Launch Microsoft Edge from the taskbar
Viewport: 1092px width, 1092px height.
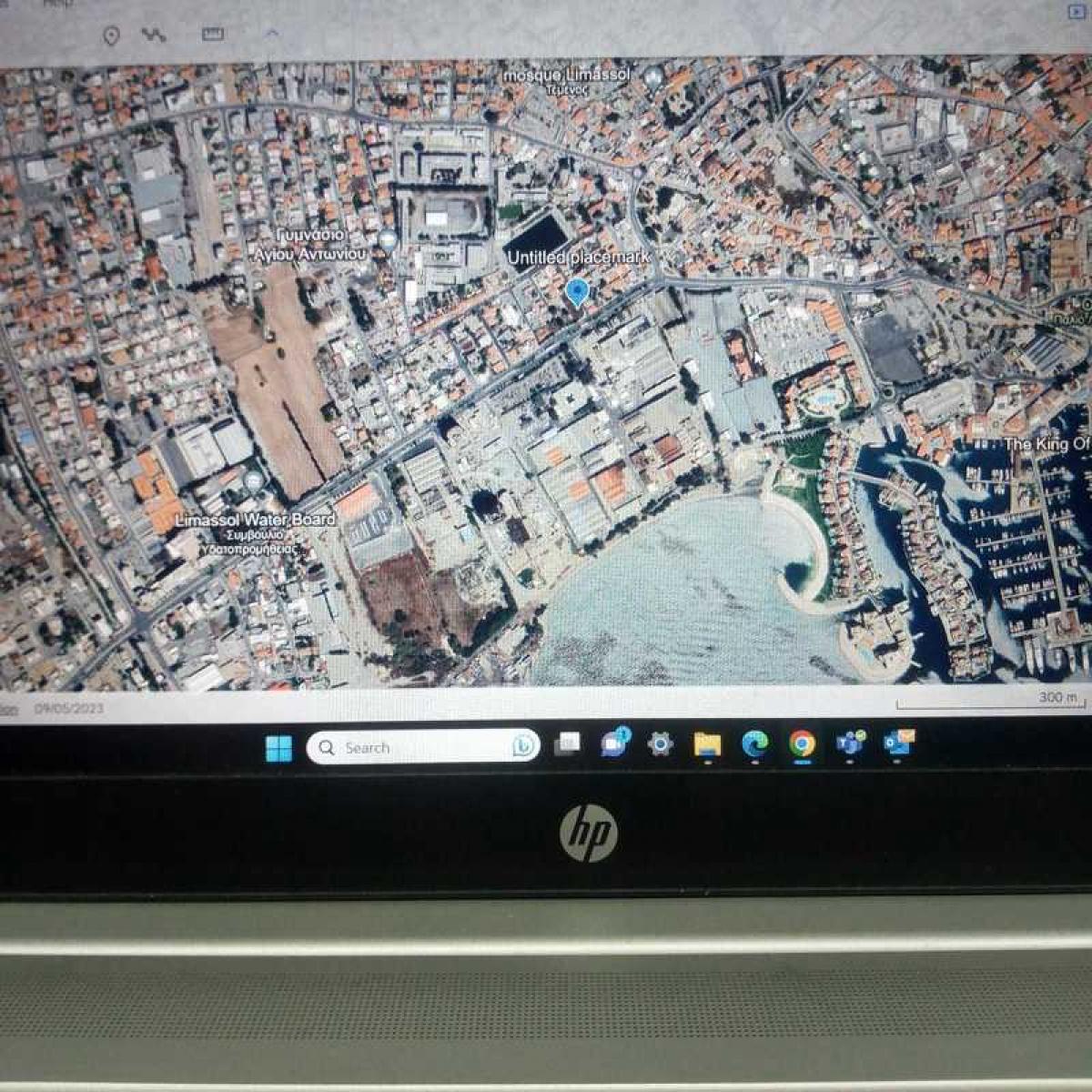tap(754, 744)
